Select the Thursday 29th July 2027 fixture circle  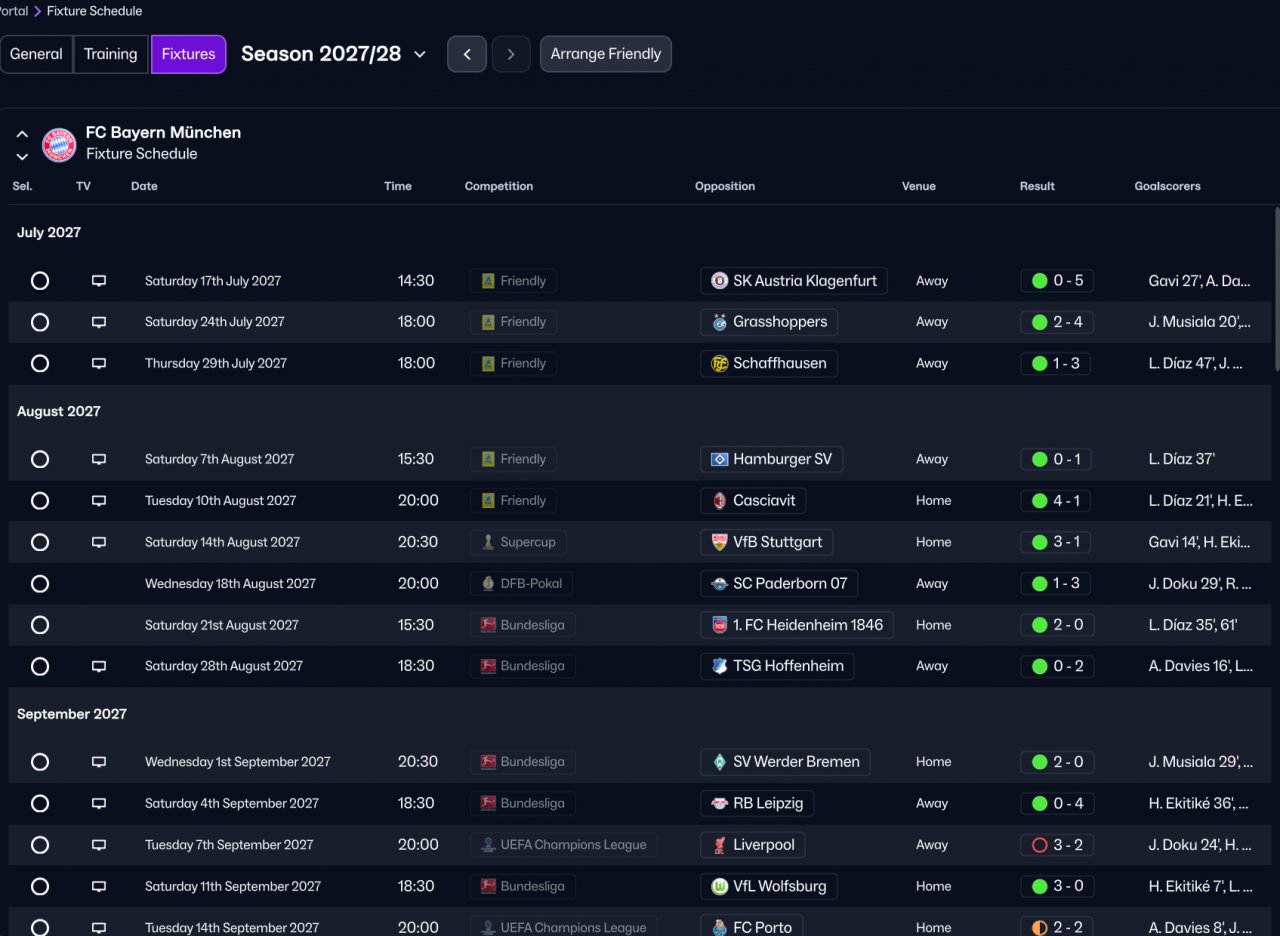click(40, 363)
